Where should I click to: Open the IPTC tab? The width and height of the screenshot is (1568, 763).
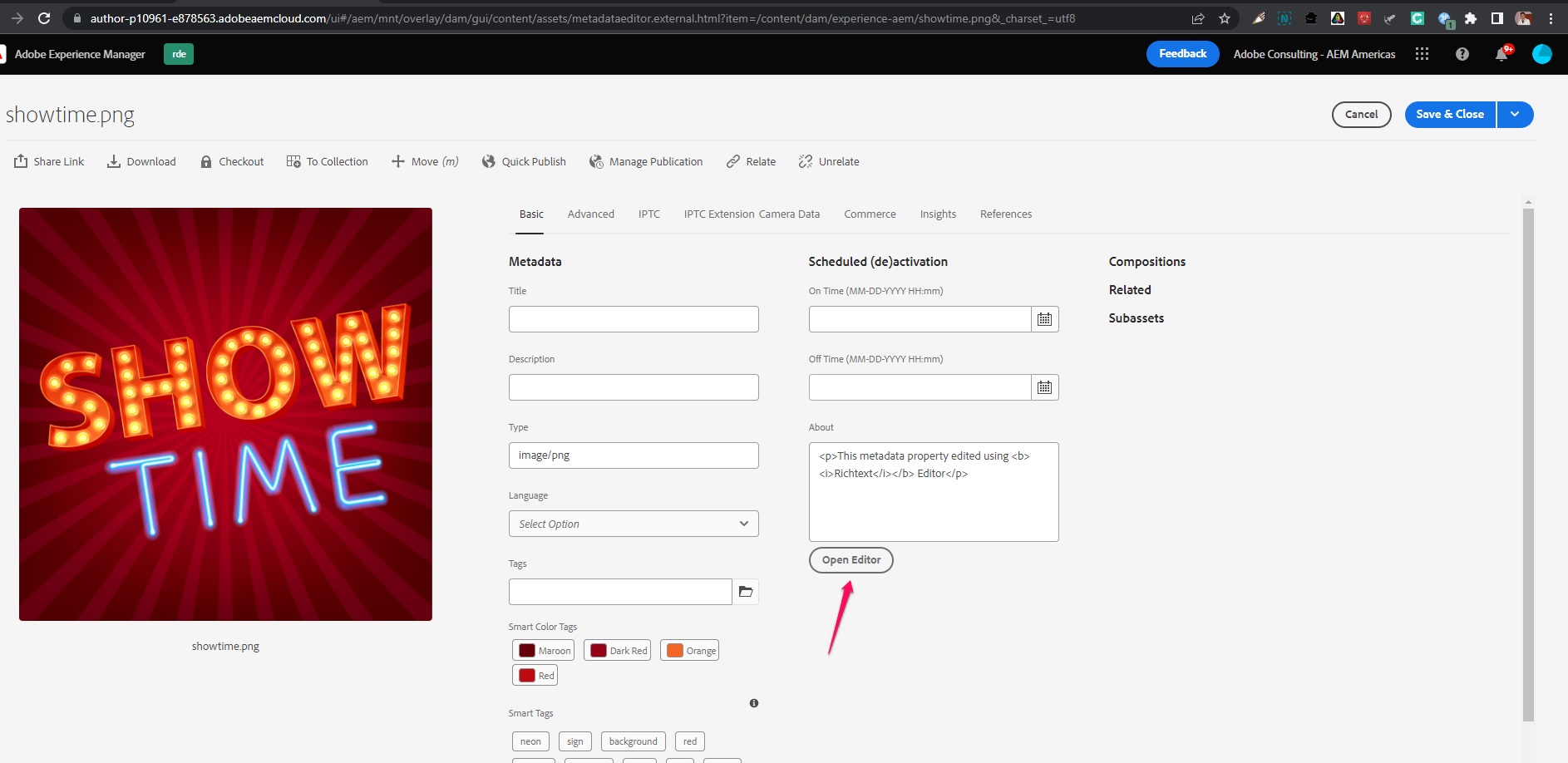pyautogui.click(x=649, y=214)
